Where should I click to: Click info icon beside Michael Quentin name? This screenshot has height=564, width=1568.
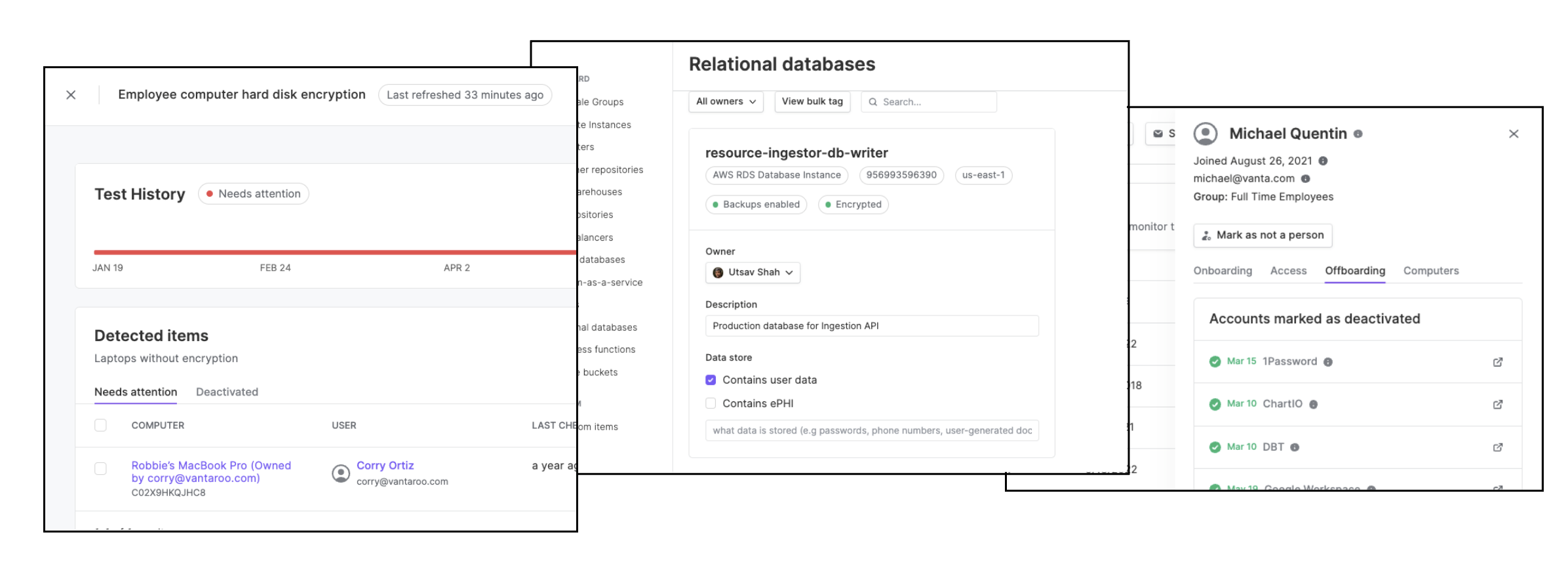pyautogui.click(x=1358, y=134)
